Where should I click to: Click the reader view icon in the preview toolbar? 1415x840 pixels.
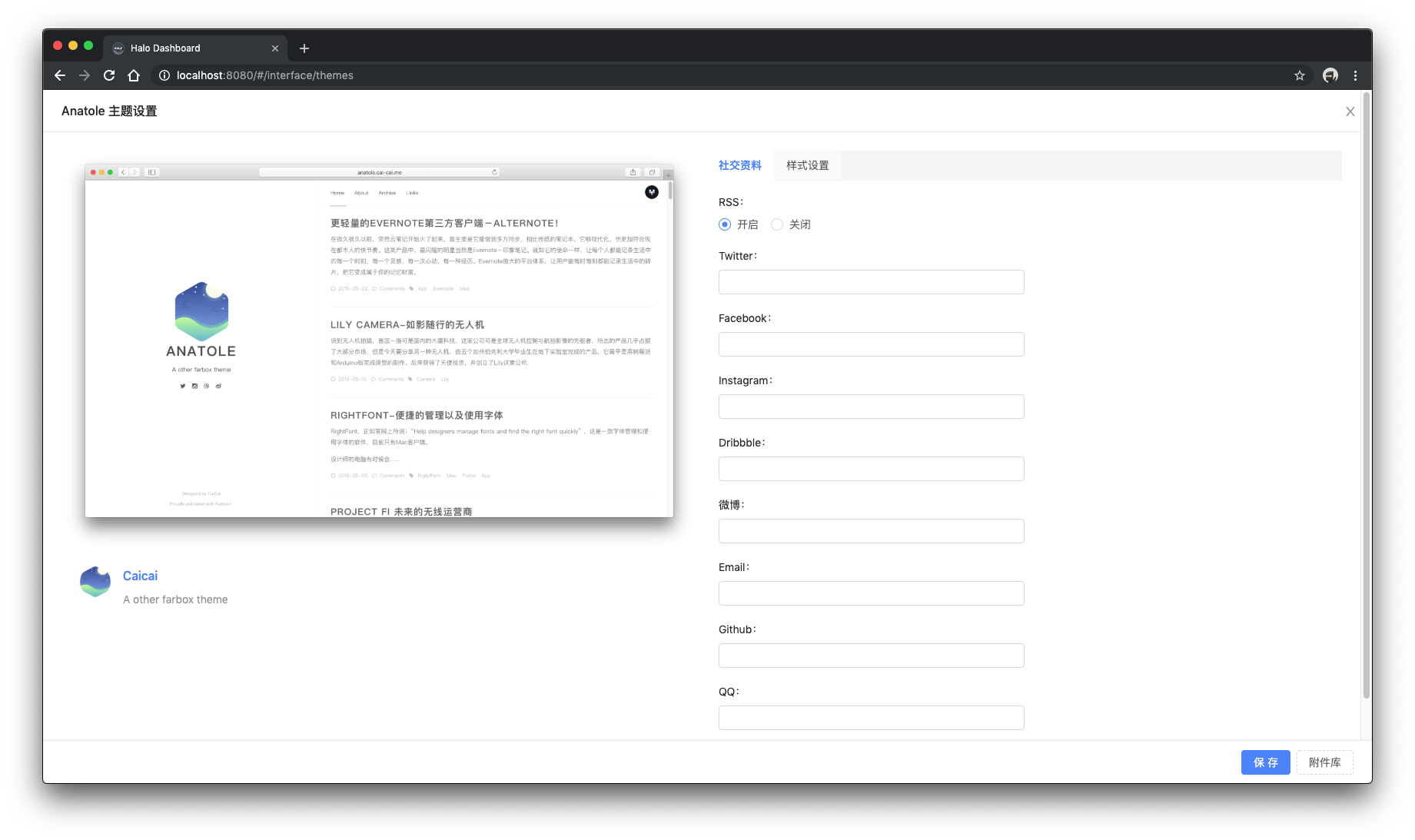tap(151, 171)
